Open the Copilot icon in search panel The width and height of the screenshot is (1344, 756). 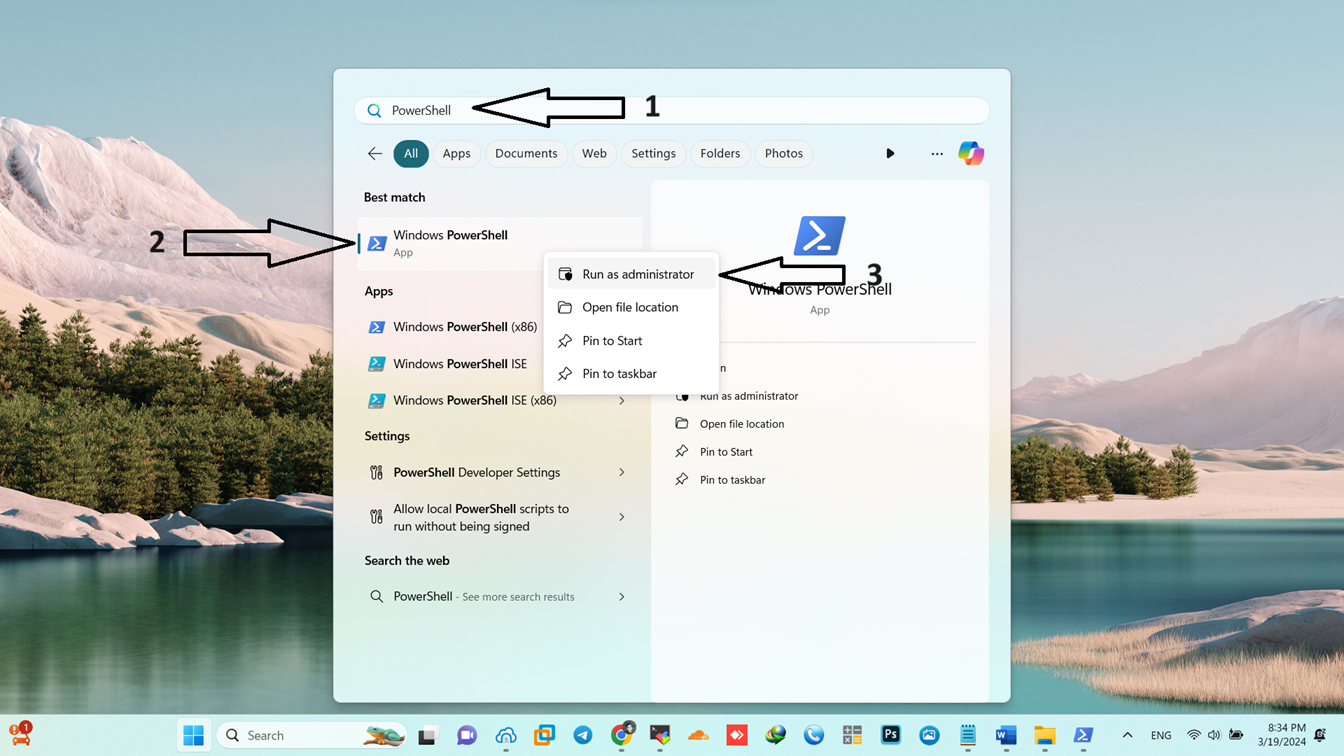pos(971,153)
